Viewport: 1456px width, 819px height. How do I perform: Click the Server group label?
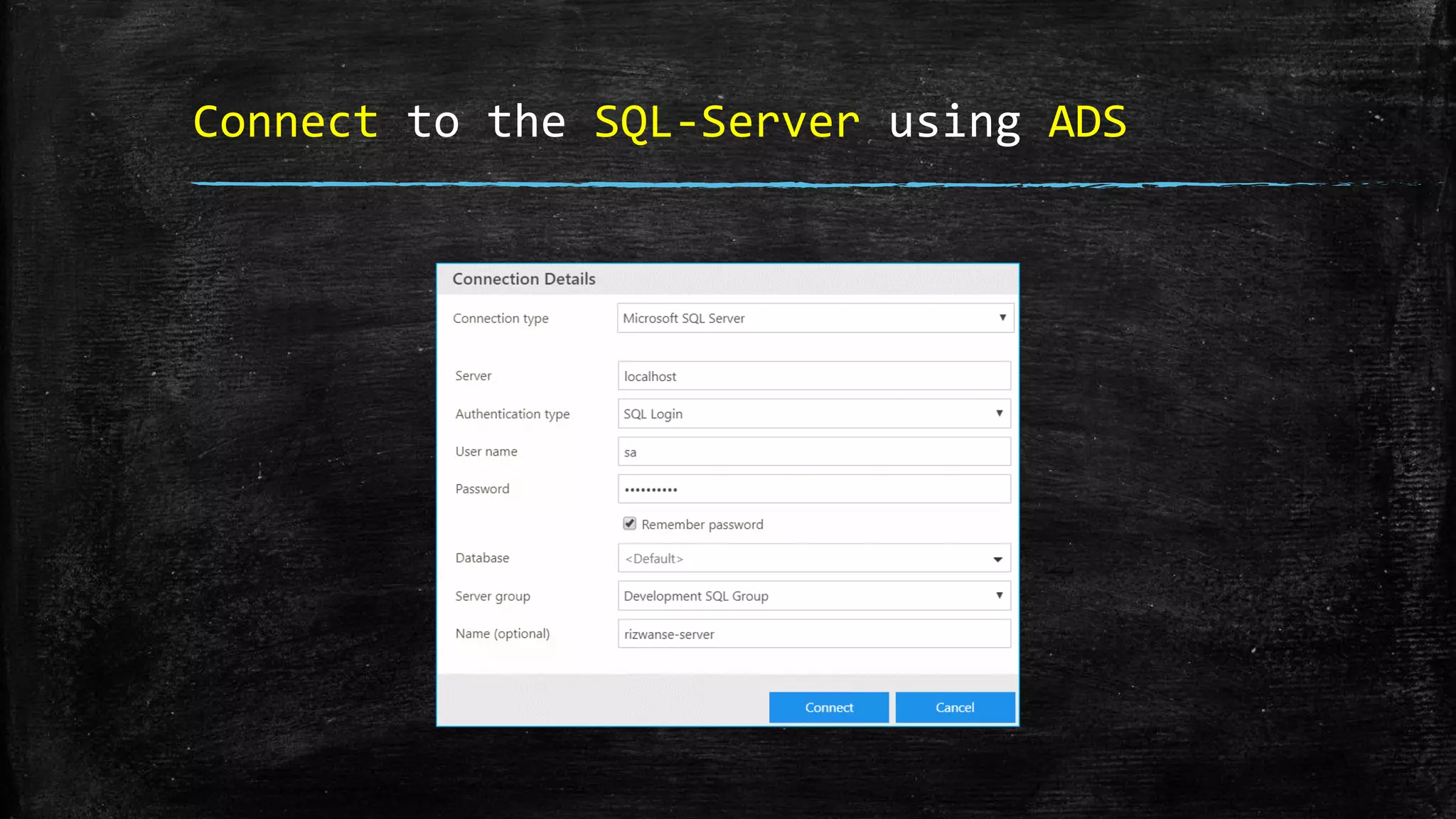click(493, 596)
